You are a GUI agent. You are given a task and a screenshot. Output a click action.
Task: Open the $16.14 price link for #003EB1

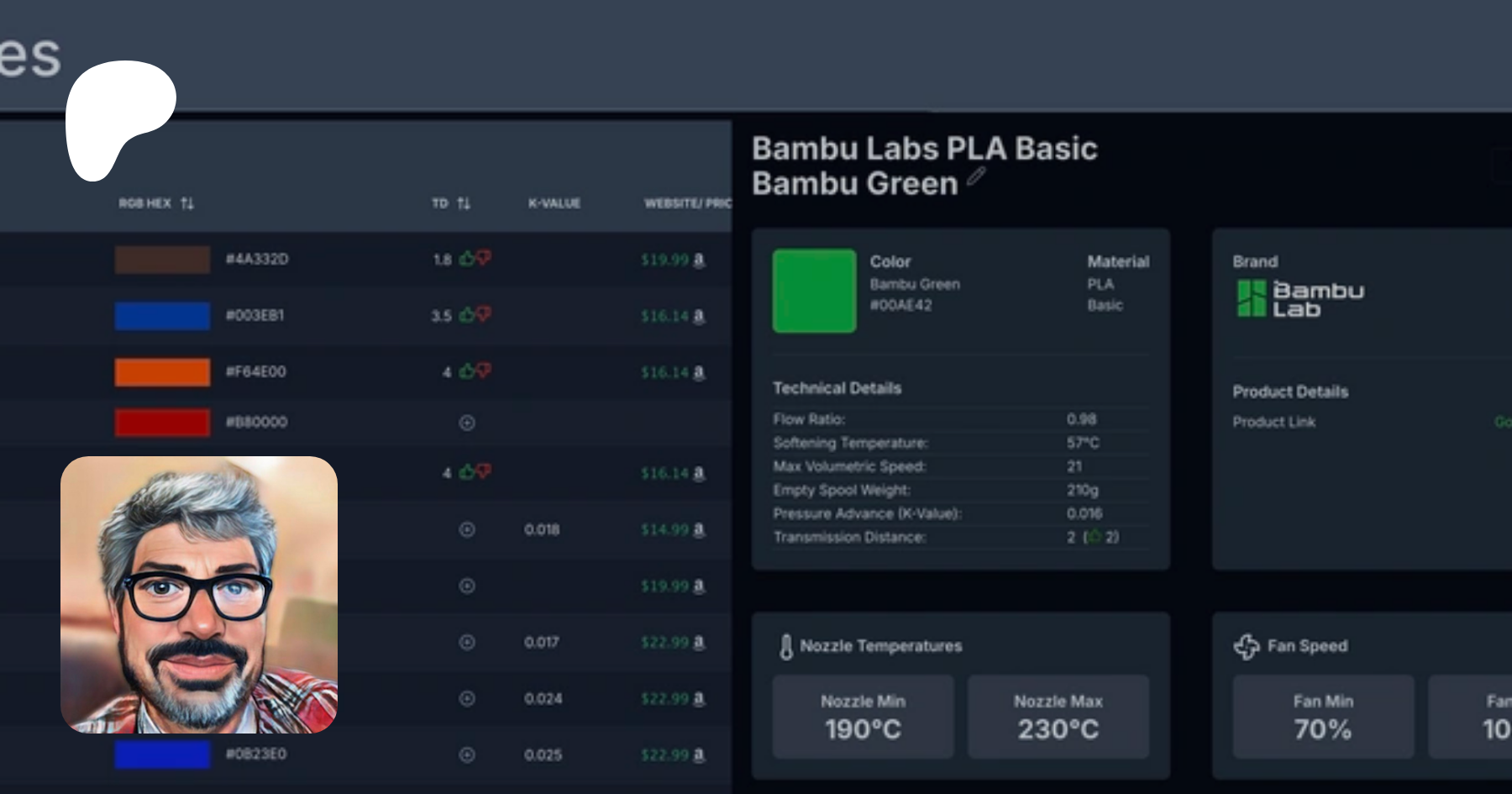[x=664, y=316]
